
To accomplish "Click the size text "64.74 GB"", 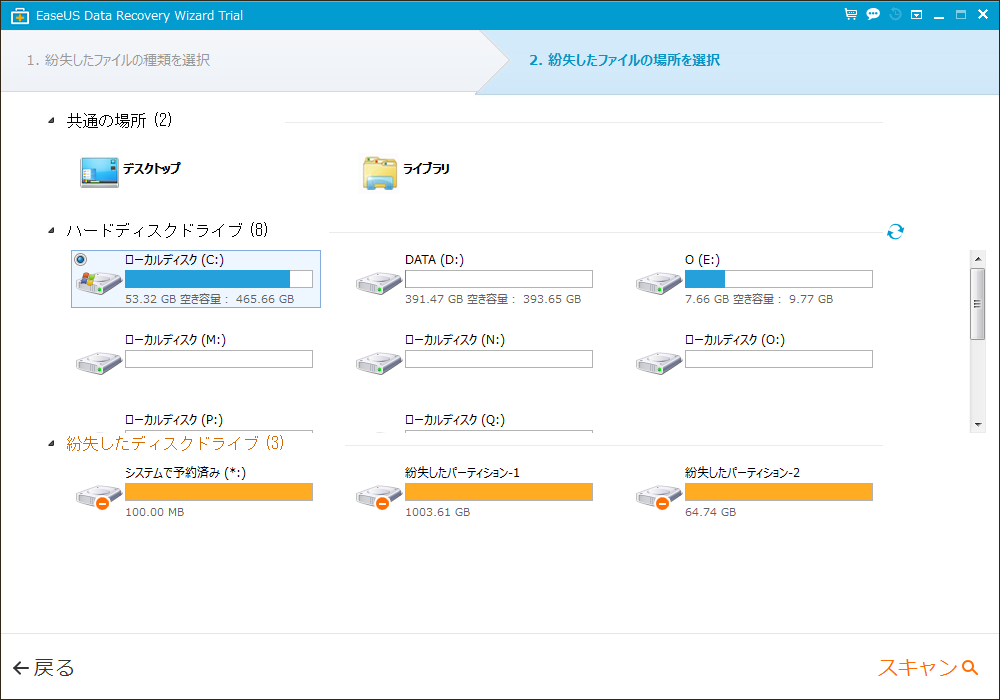I will (x=710, y=512).
